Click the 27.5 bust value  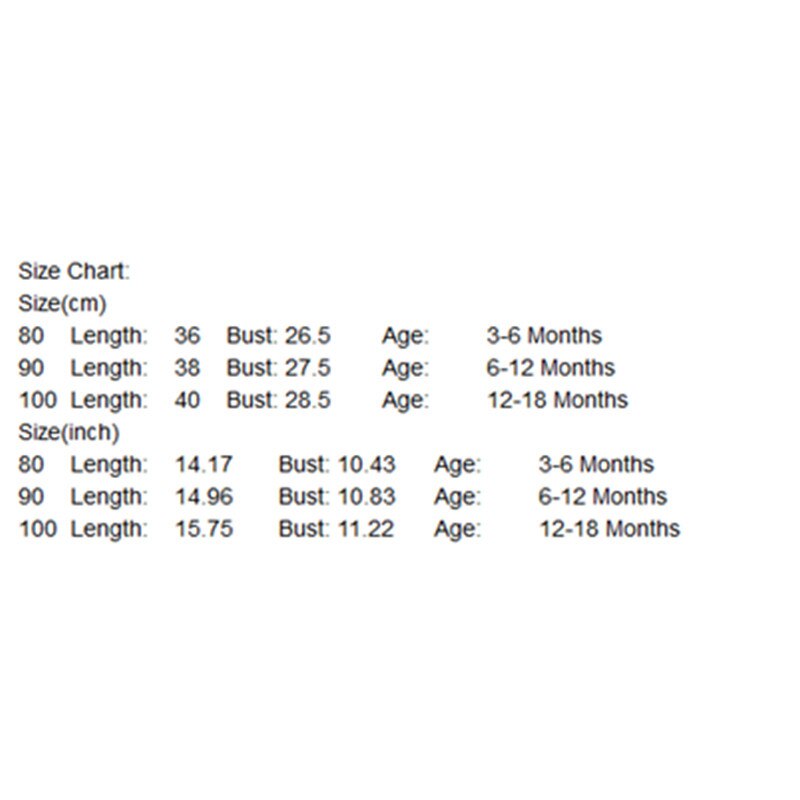click(x=308, y=368)
